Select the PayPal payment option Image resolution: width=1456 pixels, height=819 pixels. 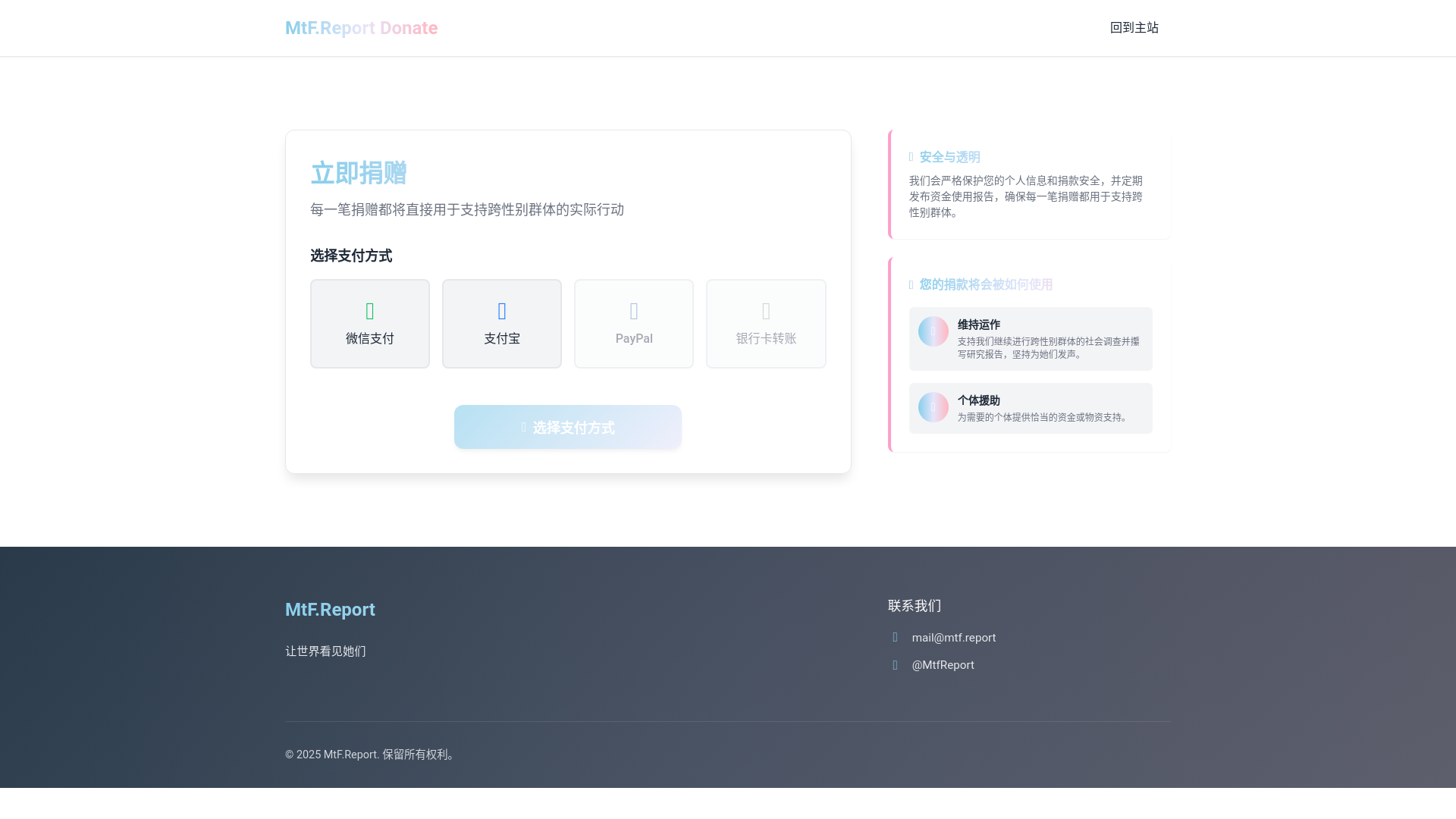pyautogui.click(x=634, y=324)
